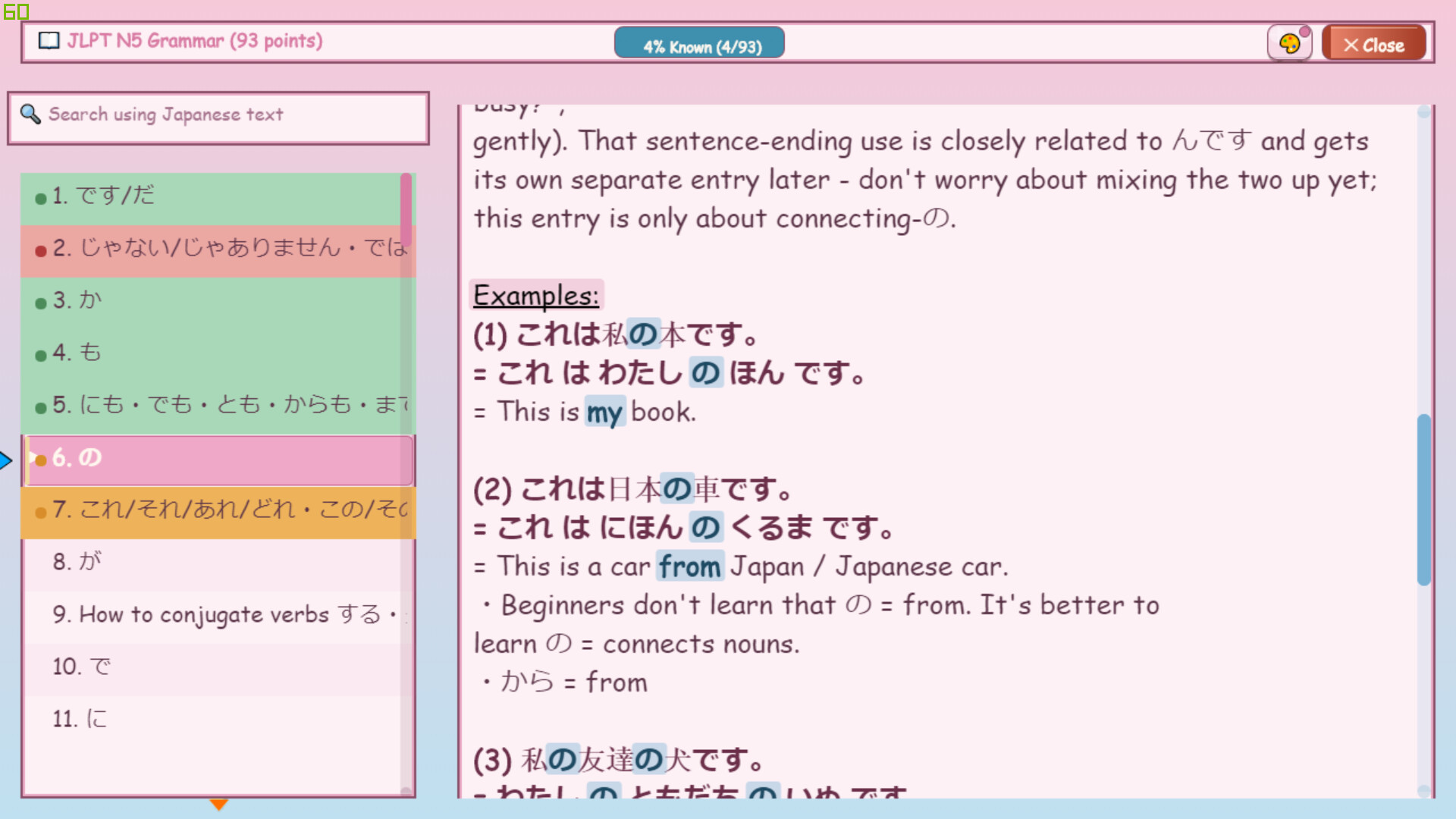Select grammar point 10. で

click(x=218, y=669)
